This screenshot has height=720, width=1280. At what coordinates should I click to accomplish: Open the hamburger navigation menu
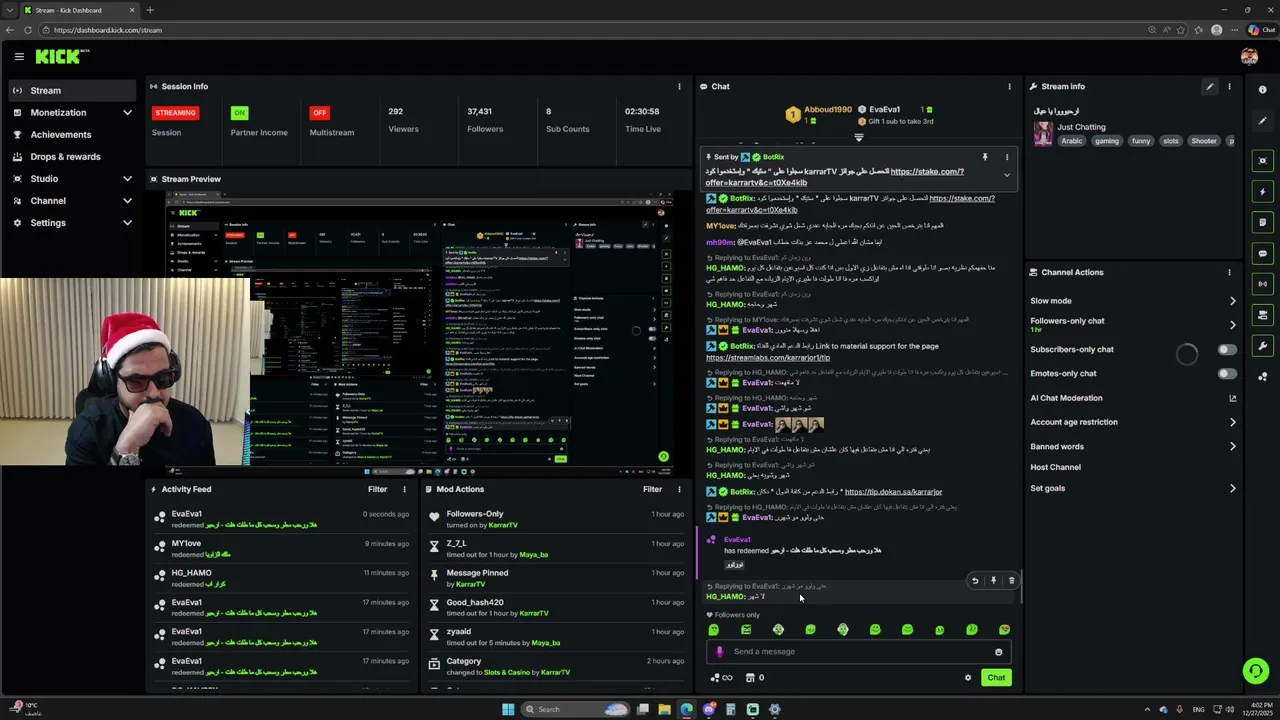19,57
